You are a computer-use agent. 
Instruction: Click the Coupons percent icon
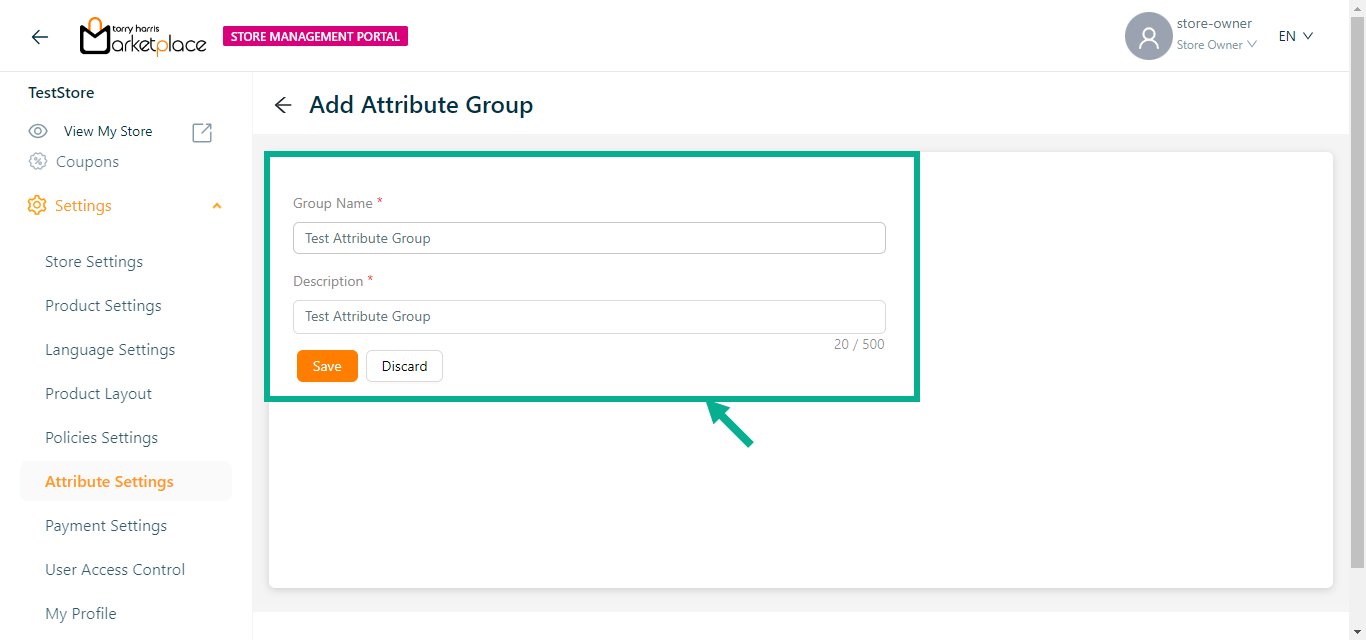tap(38, 161)
